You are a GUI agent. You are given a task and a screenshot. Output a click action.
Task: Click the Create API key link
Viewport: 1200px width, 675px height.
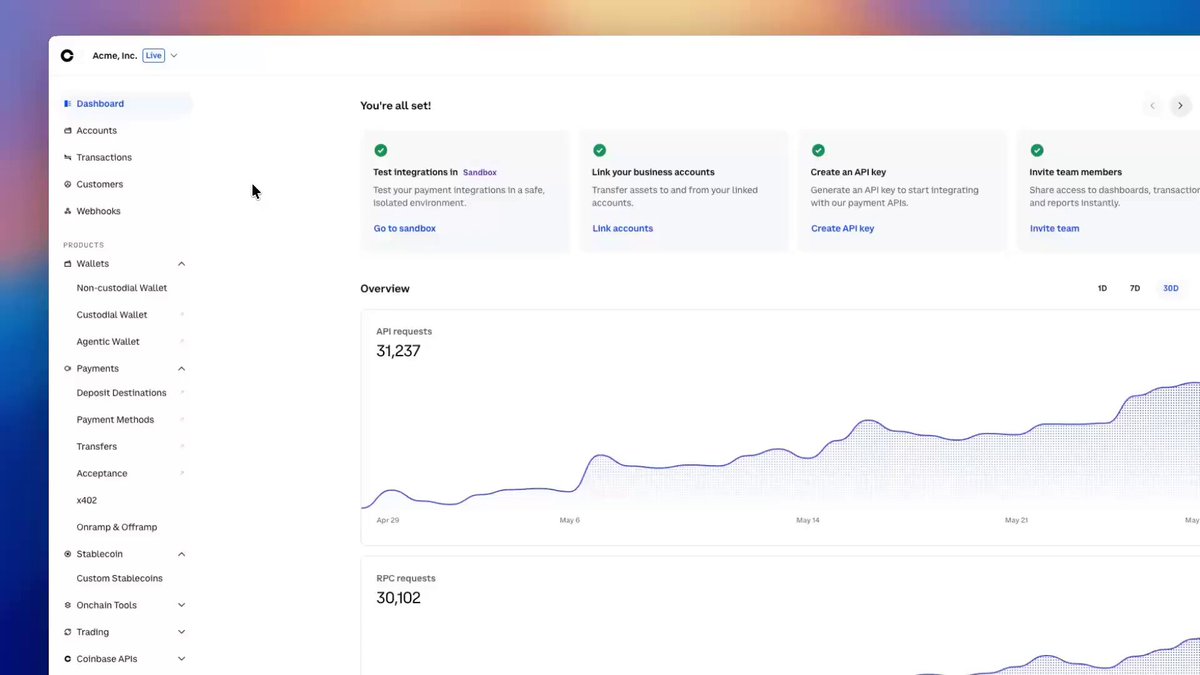pyautogui.click(x=843, y=229)
